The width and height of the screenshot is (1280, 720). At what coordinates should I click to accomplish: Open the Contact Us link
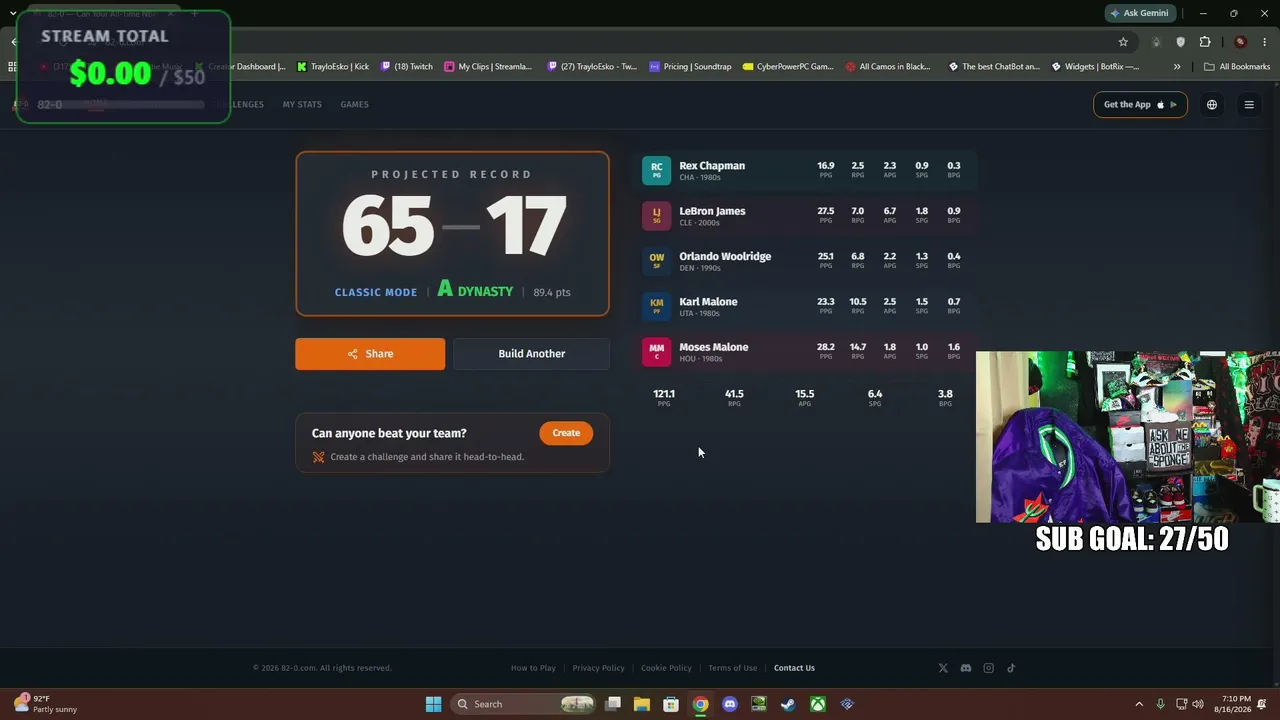click(794, 668)
